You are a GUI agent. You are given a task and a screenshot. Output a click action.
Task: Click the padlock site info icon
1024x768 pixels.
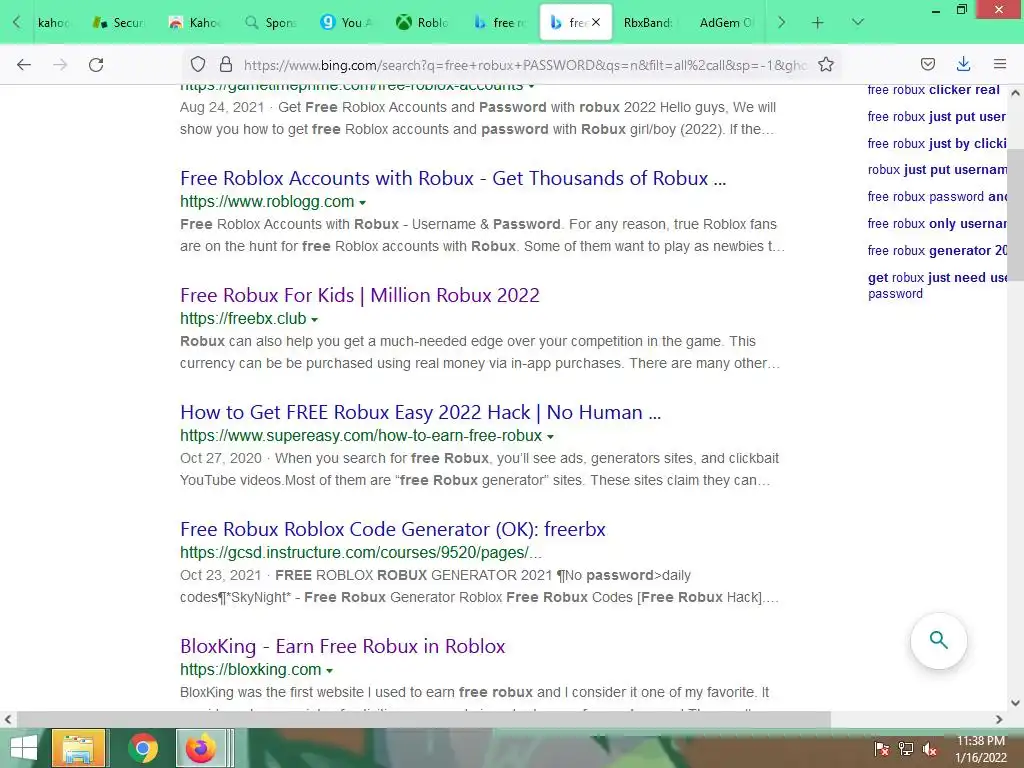point(226,64)
